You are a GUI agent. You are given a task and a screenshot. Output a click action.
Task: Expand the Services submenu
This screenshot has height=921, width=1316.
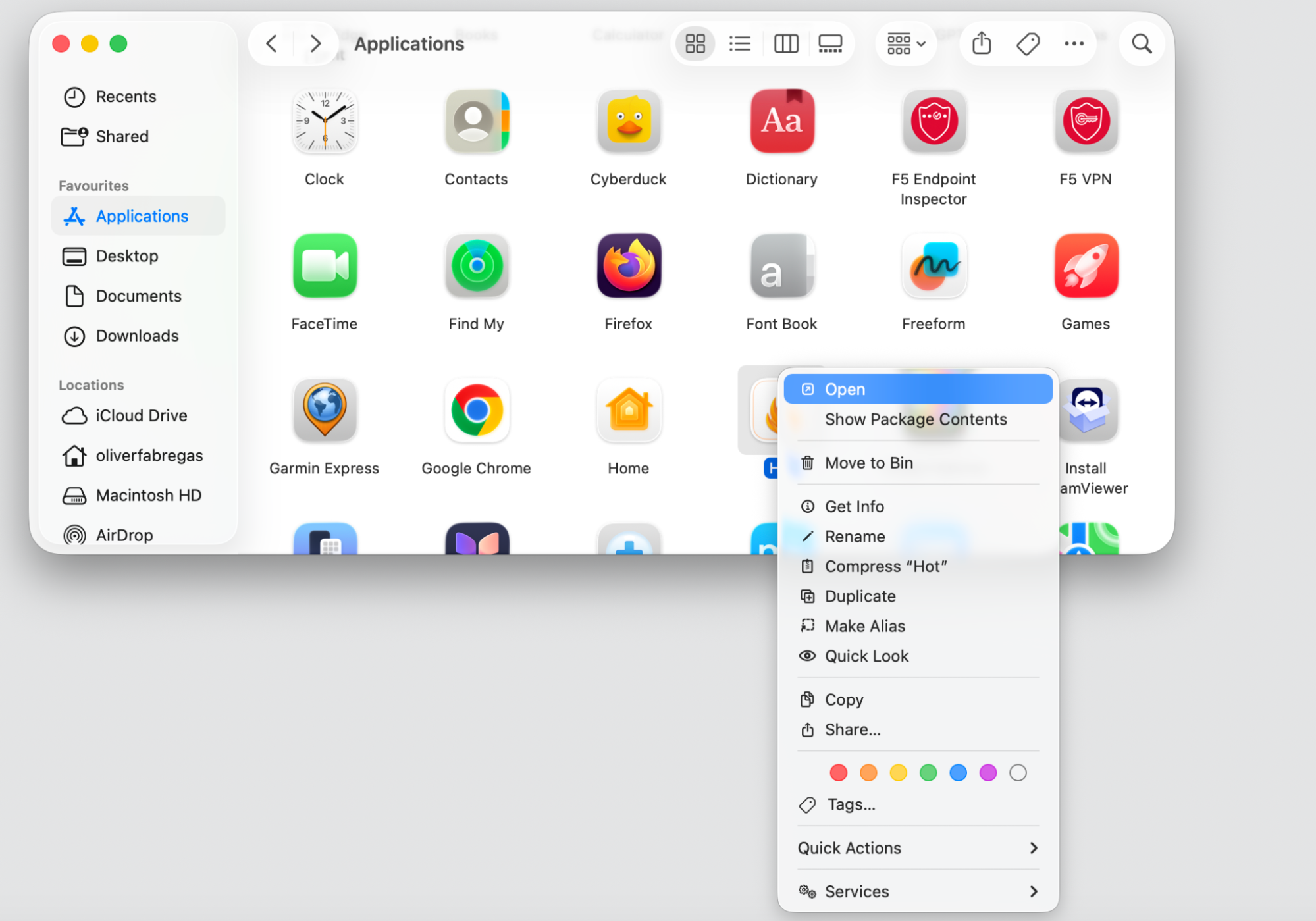918,891
